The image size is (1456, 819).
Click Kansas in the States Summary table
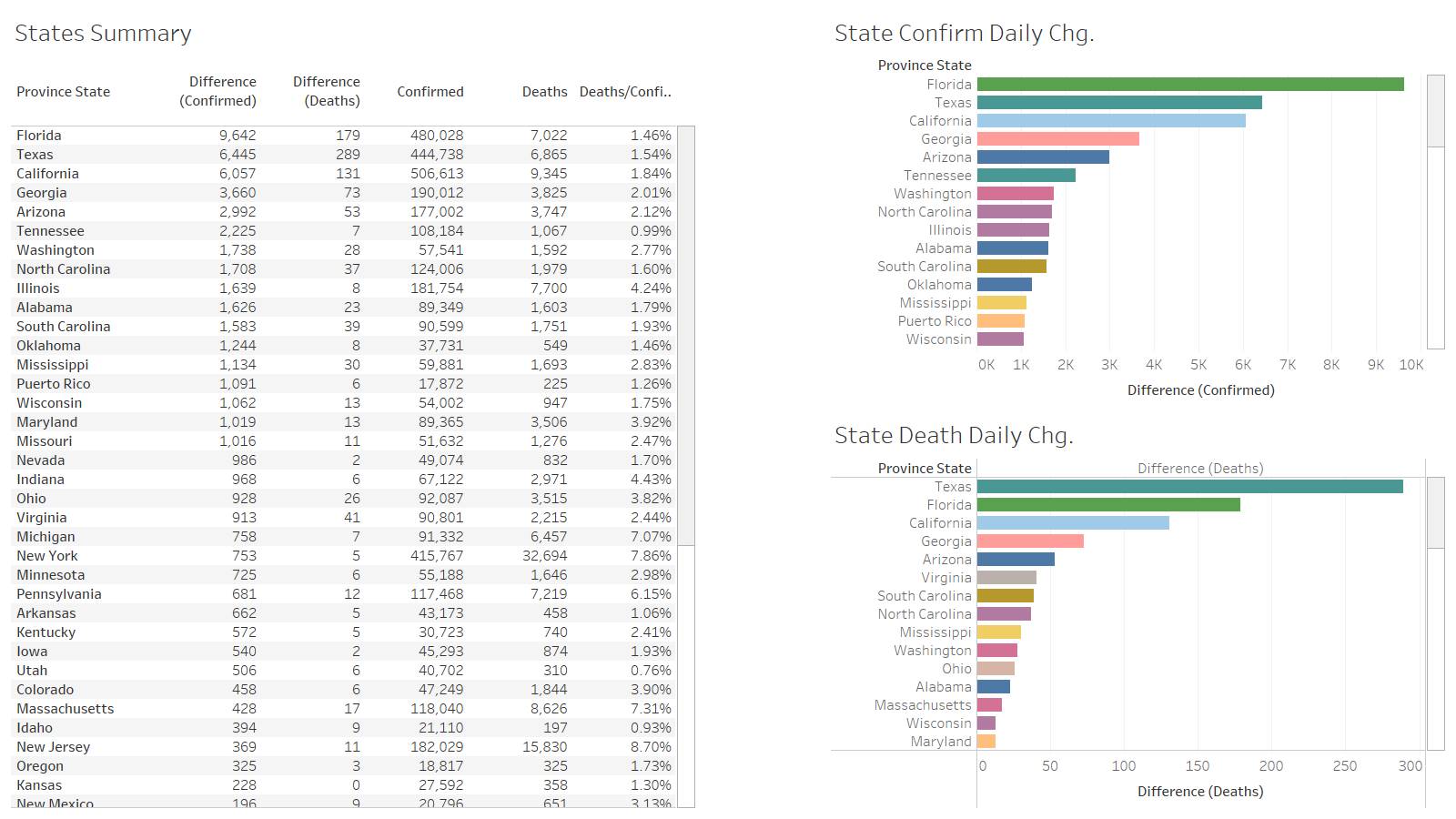[39, 785]
